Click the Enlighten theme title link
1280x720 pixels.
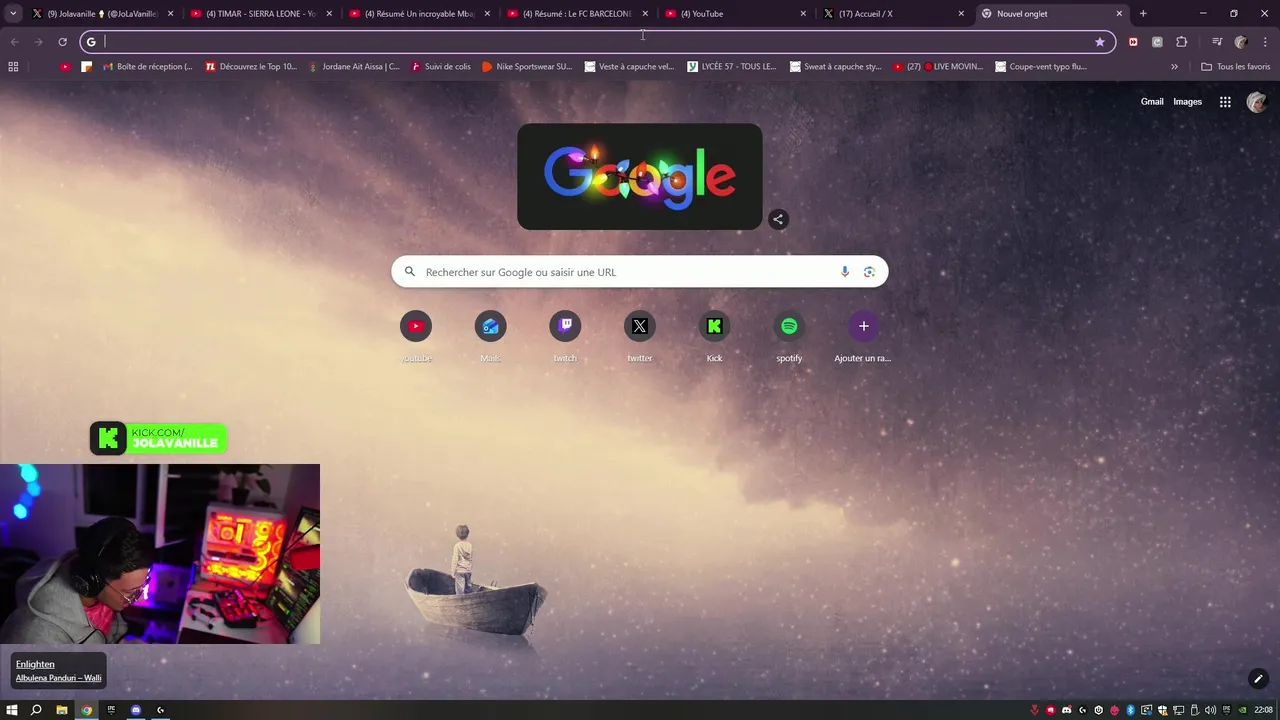coord(35,664)
